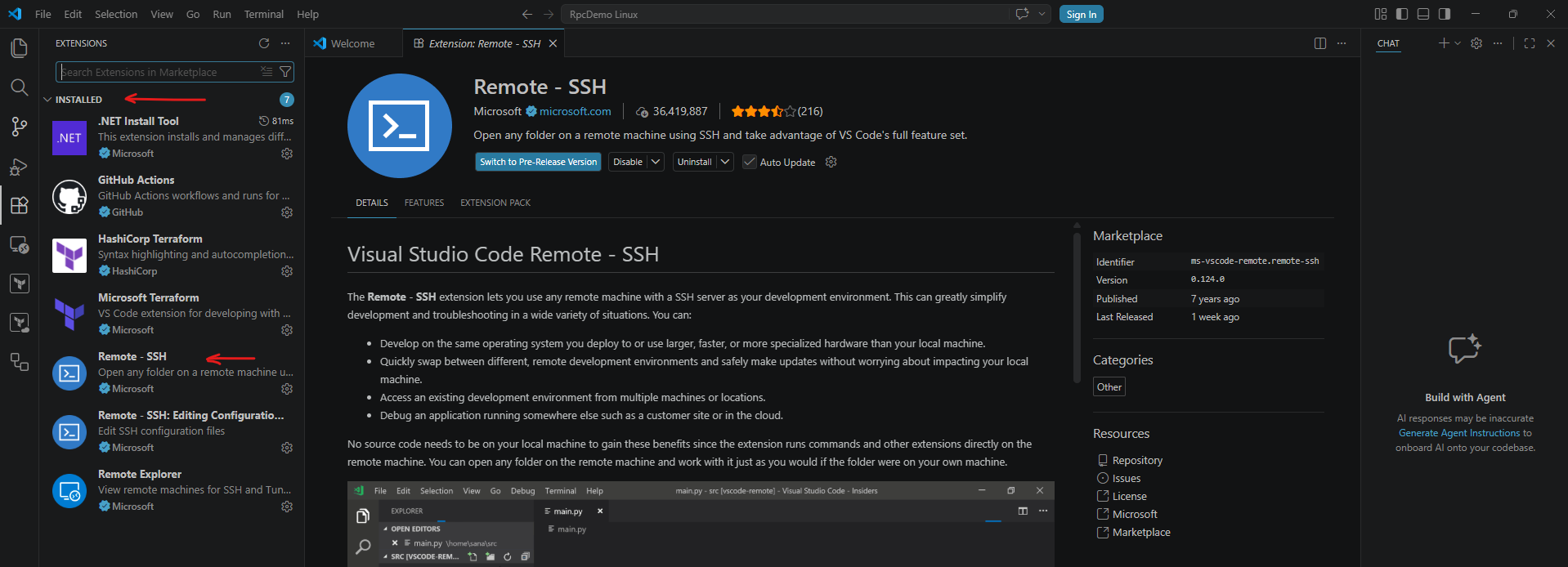Viewport: 1568px width, 567px height.
Task: Click the Disable button
Action: pyautogui.click(x=628, y=162)
